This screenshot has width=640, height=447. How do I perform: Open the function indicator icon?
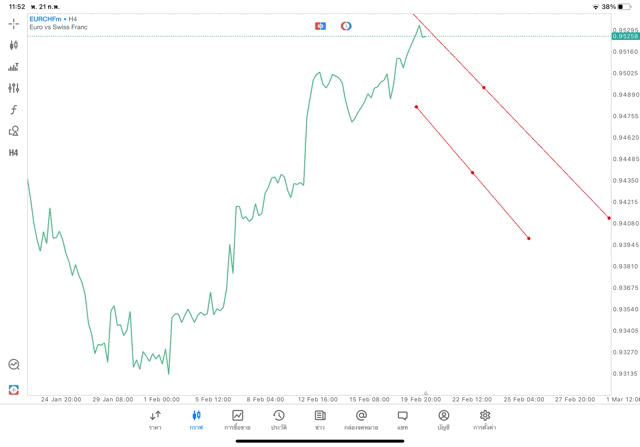pyautogui.click(x=14, y=110)
